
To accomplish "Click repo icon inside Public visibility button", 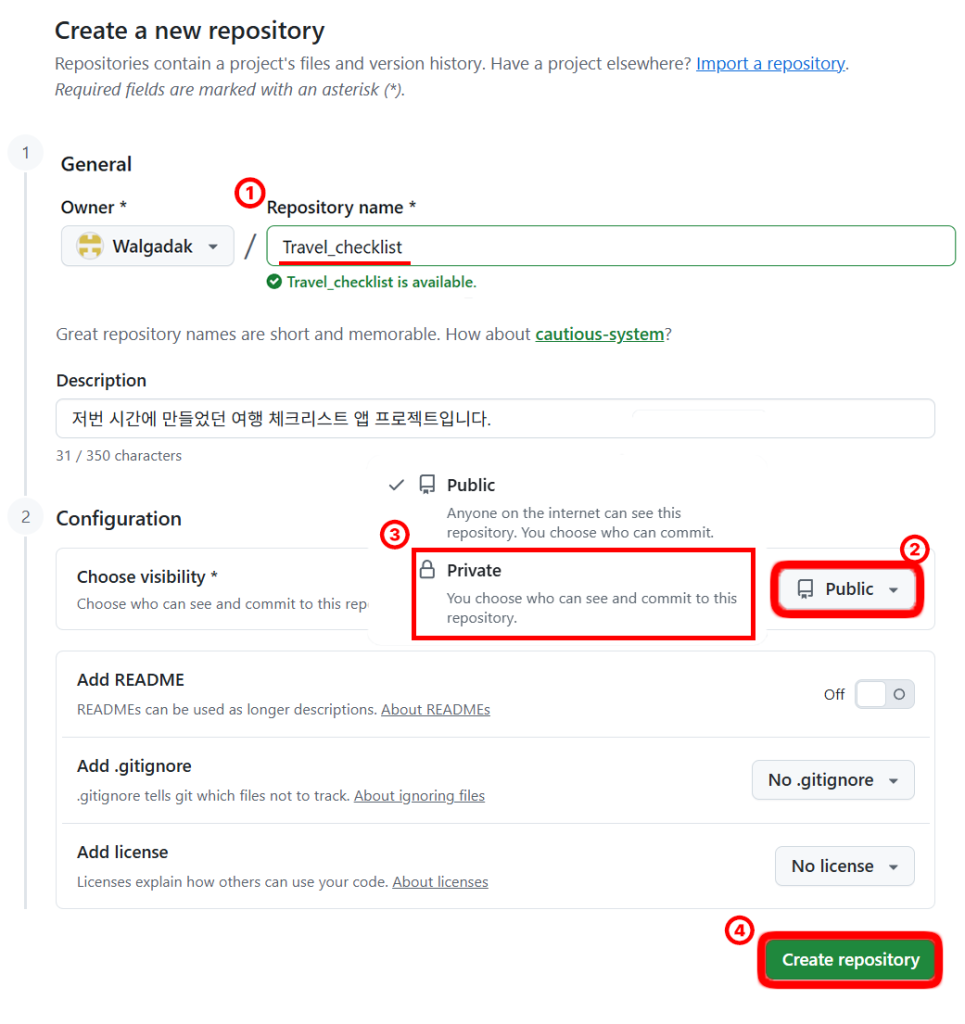I will [805, 589].
